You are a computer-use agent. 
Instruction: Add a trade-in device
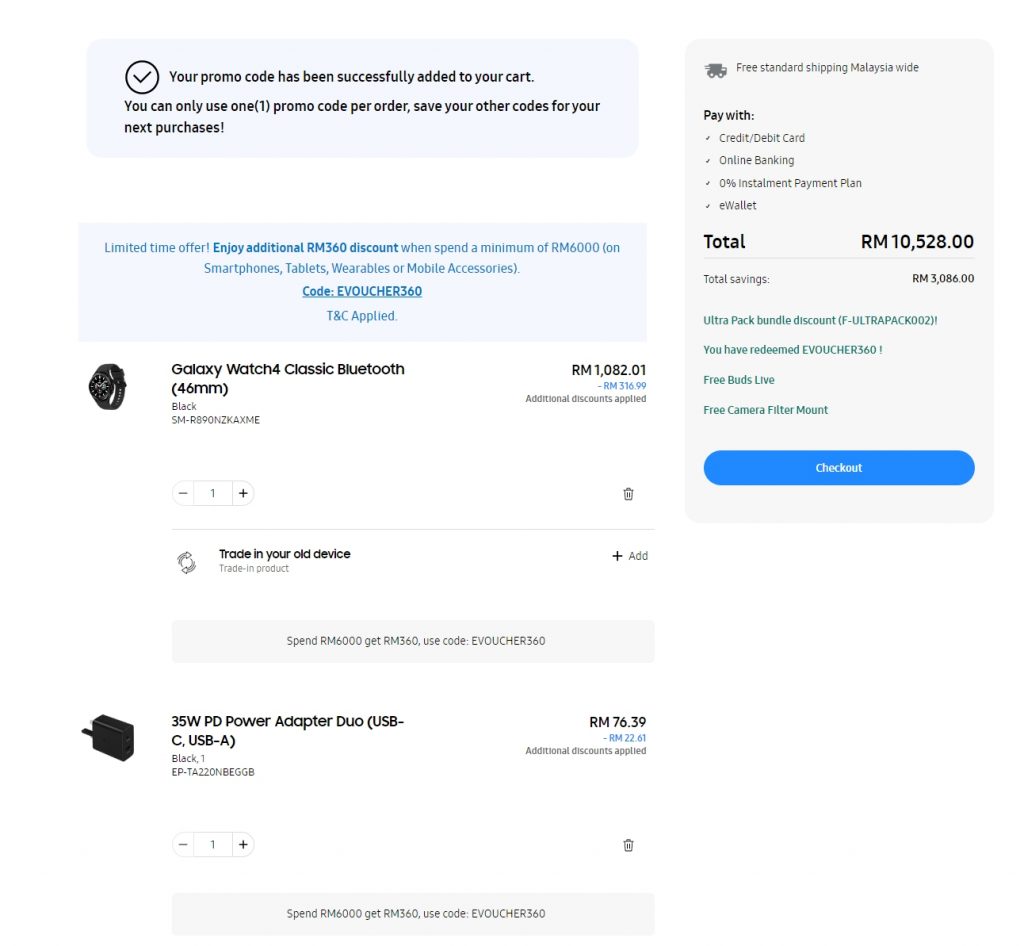[630, 556]
